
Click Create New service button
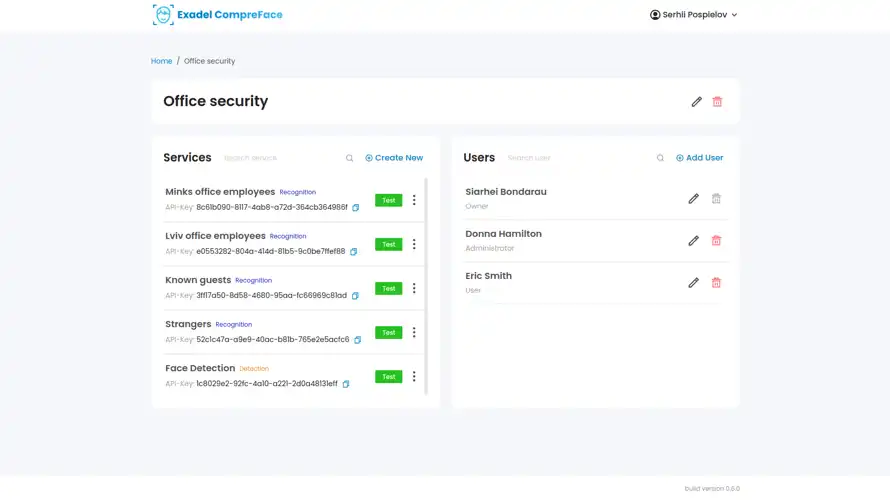pos(394,158)
